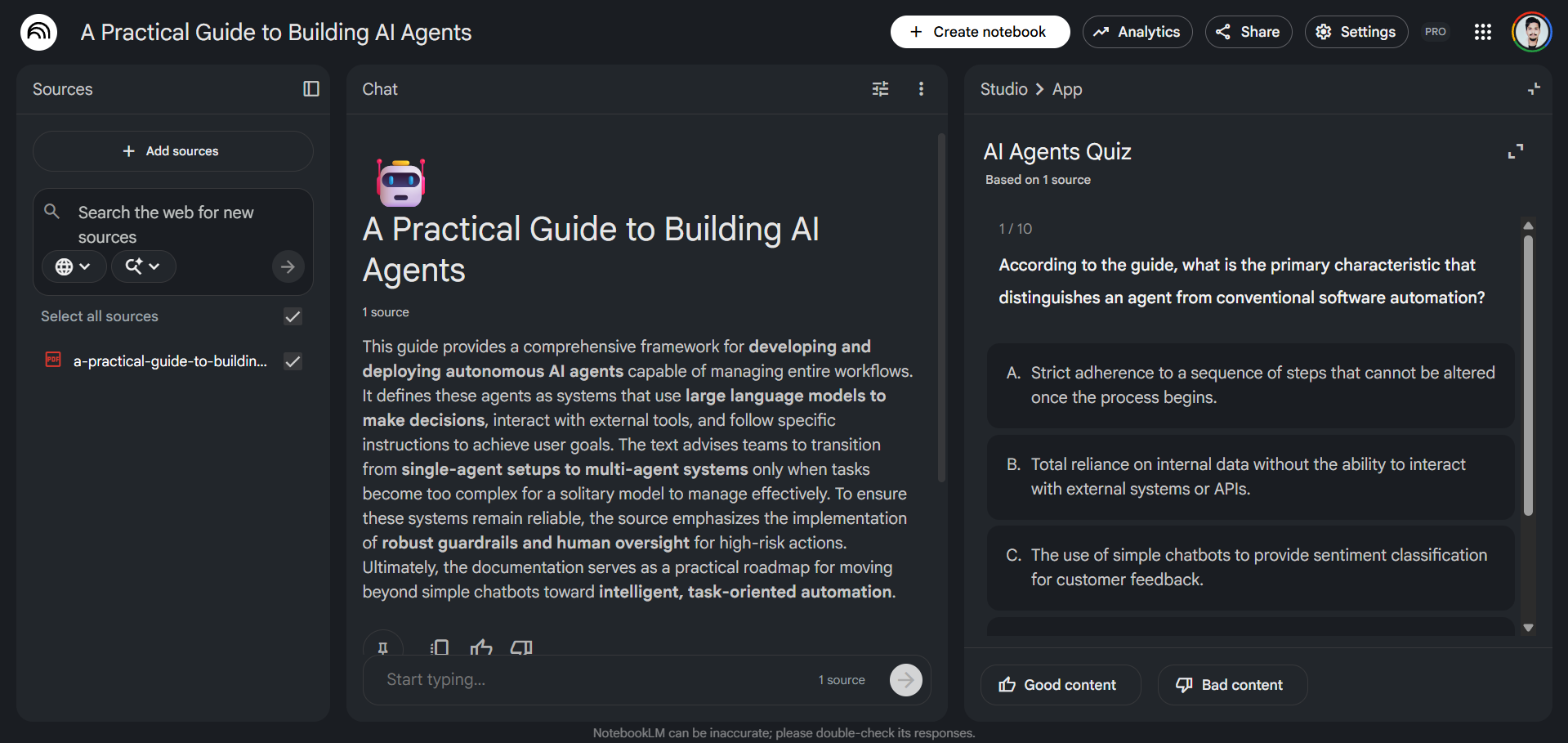Open Analytics for this notebook
Viewport: 1568px width, 743px height.
1137,32
